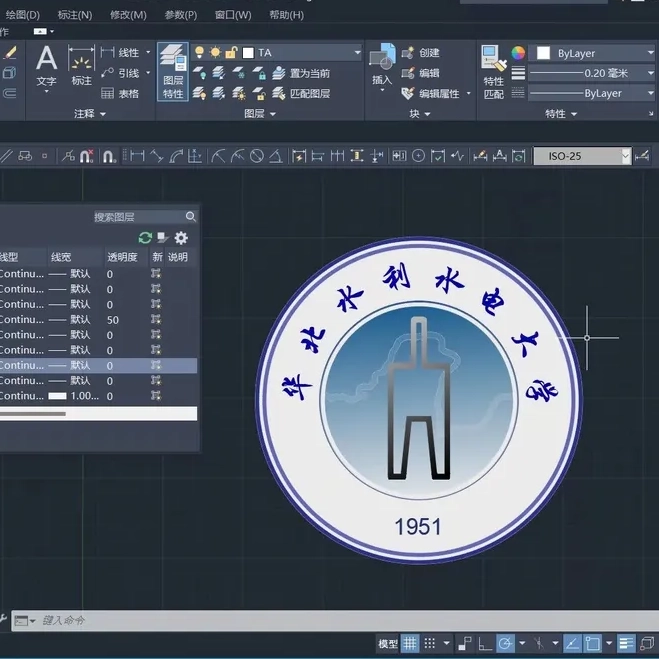This screenshot has height=659, width=659.
Task: Switch to 模型 model space button
Action: point(387,643)
